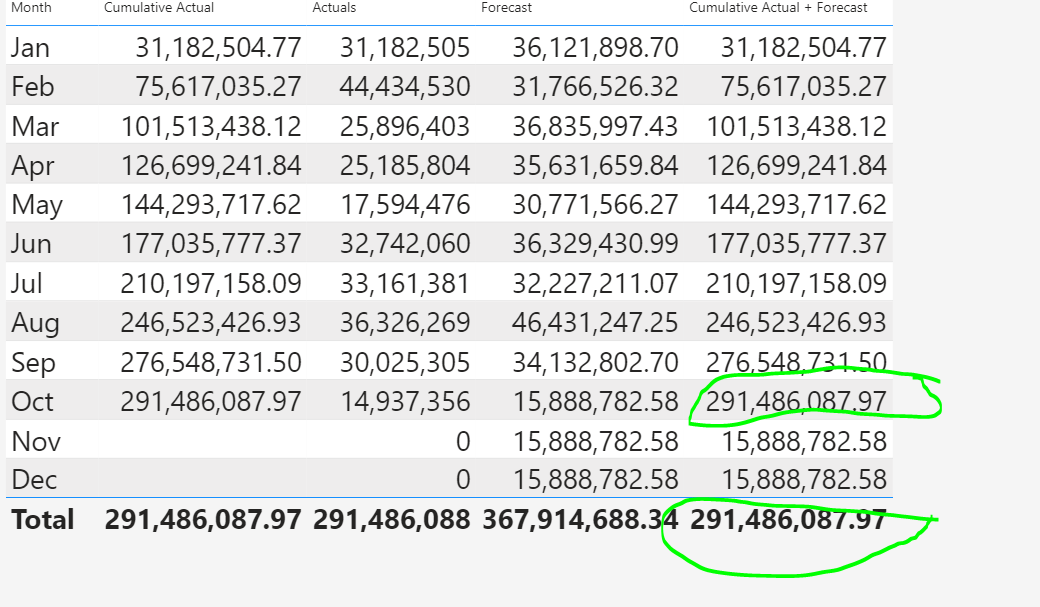The image size is (1040, 607).
Task: Click Actuals total 291,486,088
Action: coord(392,519)
